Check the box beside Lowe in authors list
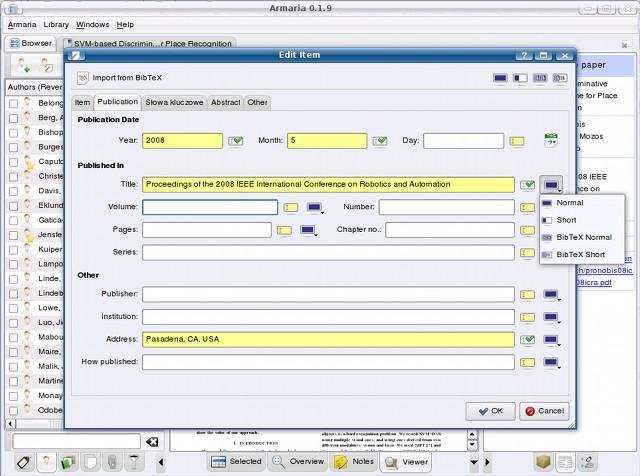 point(14,308)
